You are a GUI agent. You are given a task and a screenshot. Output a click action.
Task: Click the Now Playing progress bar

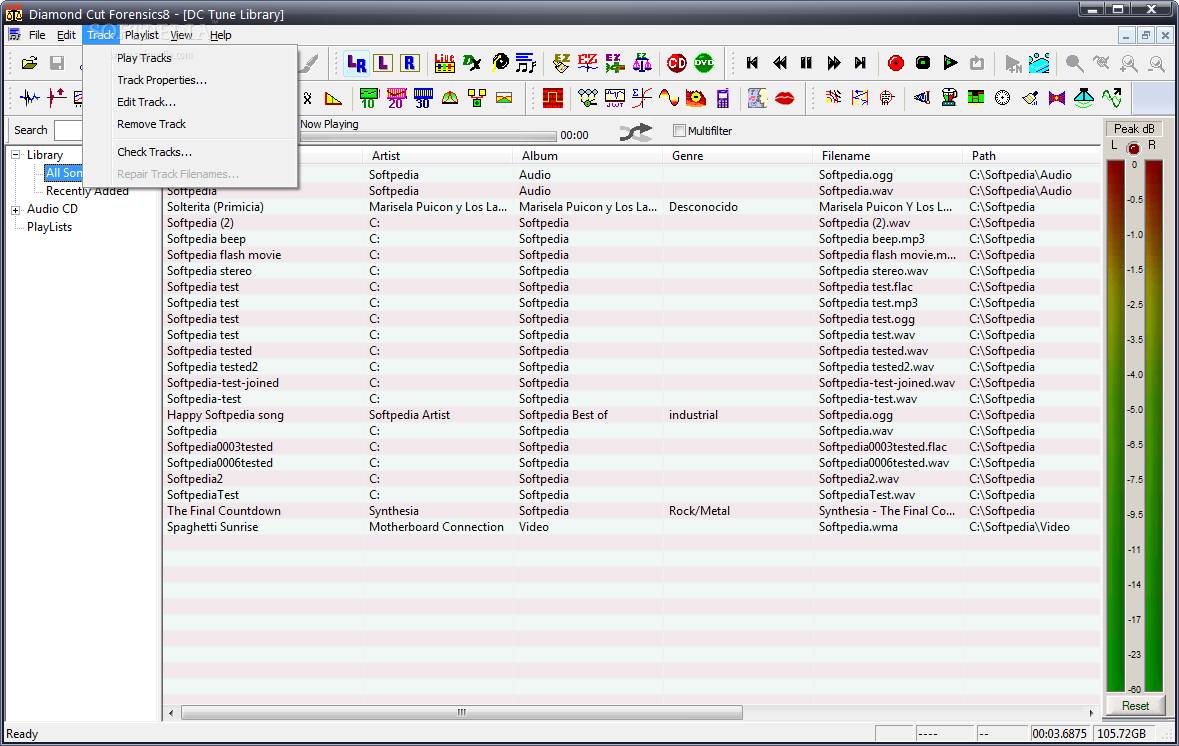click(x=429, y=137)
